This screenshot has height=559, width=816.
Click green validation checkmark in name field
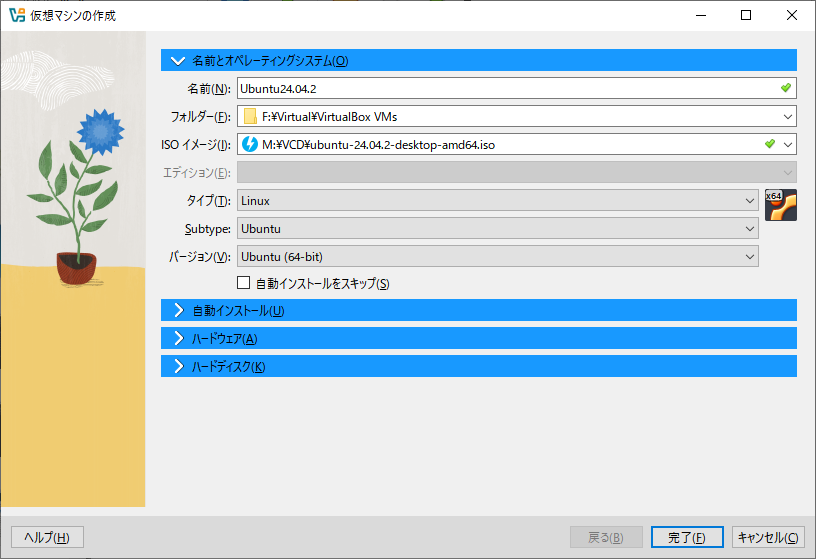[x=786, y=88]
